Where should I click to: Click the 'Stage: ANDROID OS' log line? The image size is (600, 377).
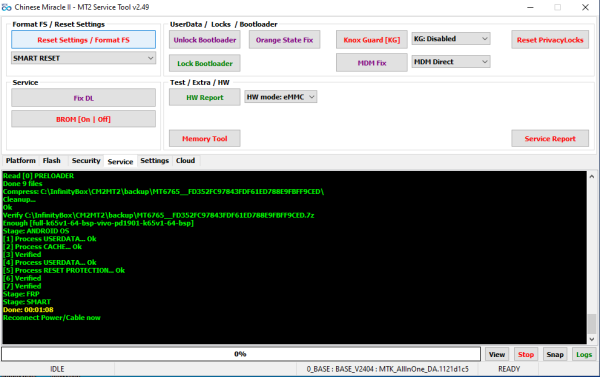[x=36, y=231]
